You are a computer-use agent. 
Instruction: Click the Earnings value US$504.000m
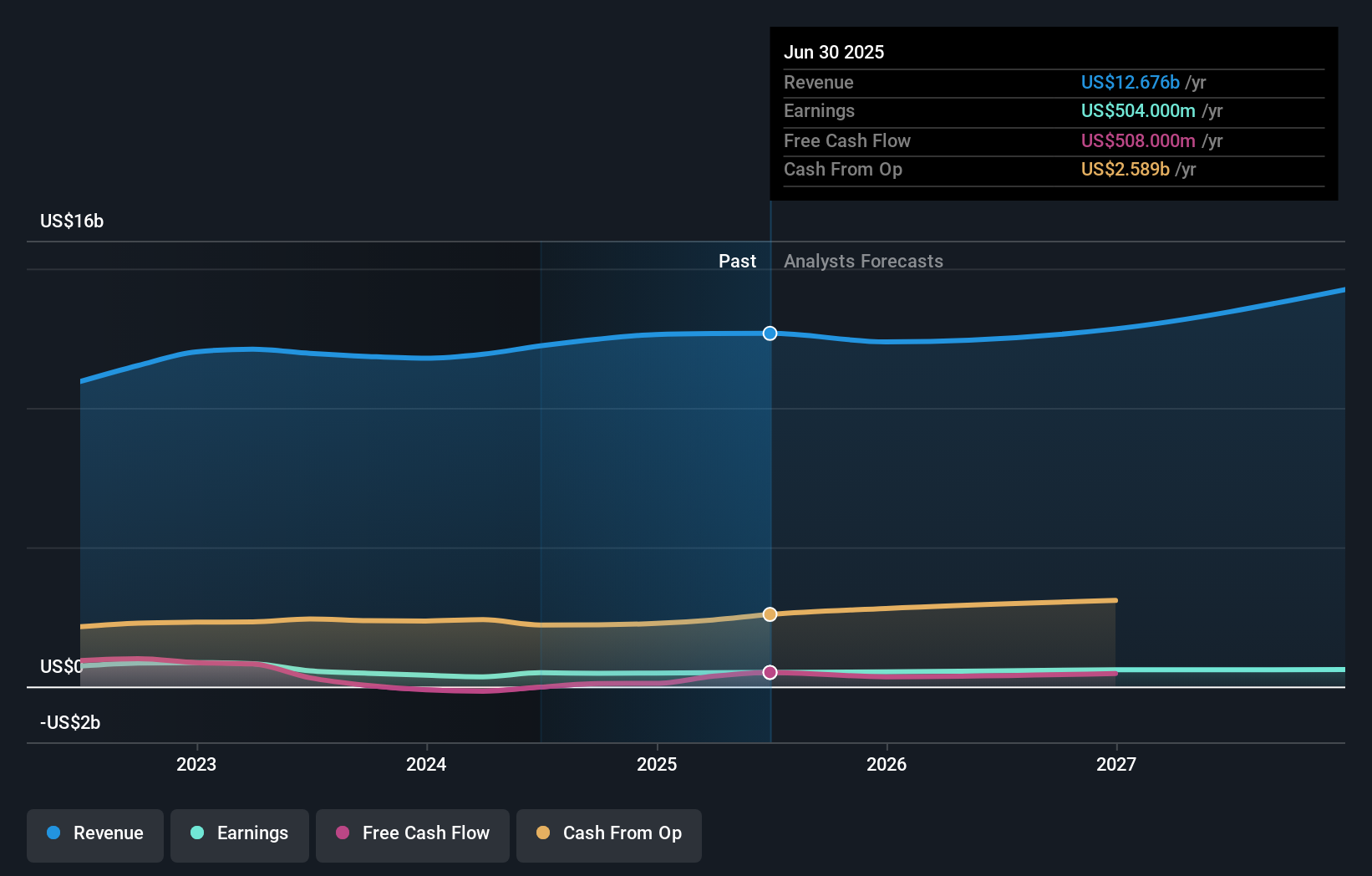(1136, 110)
